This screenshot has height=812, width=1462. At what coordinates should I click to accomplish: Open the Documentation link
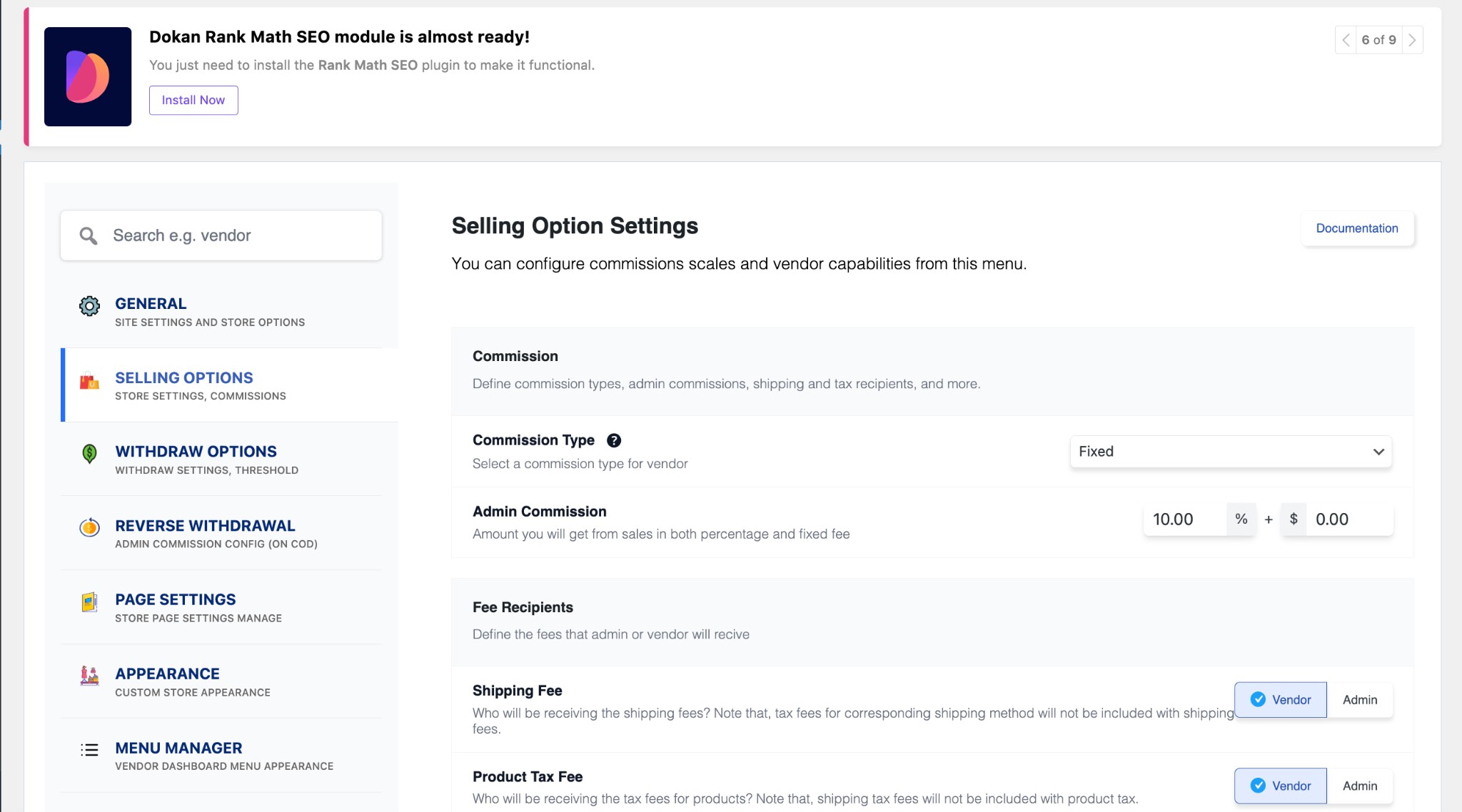pos(1357,228)
